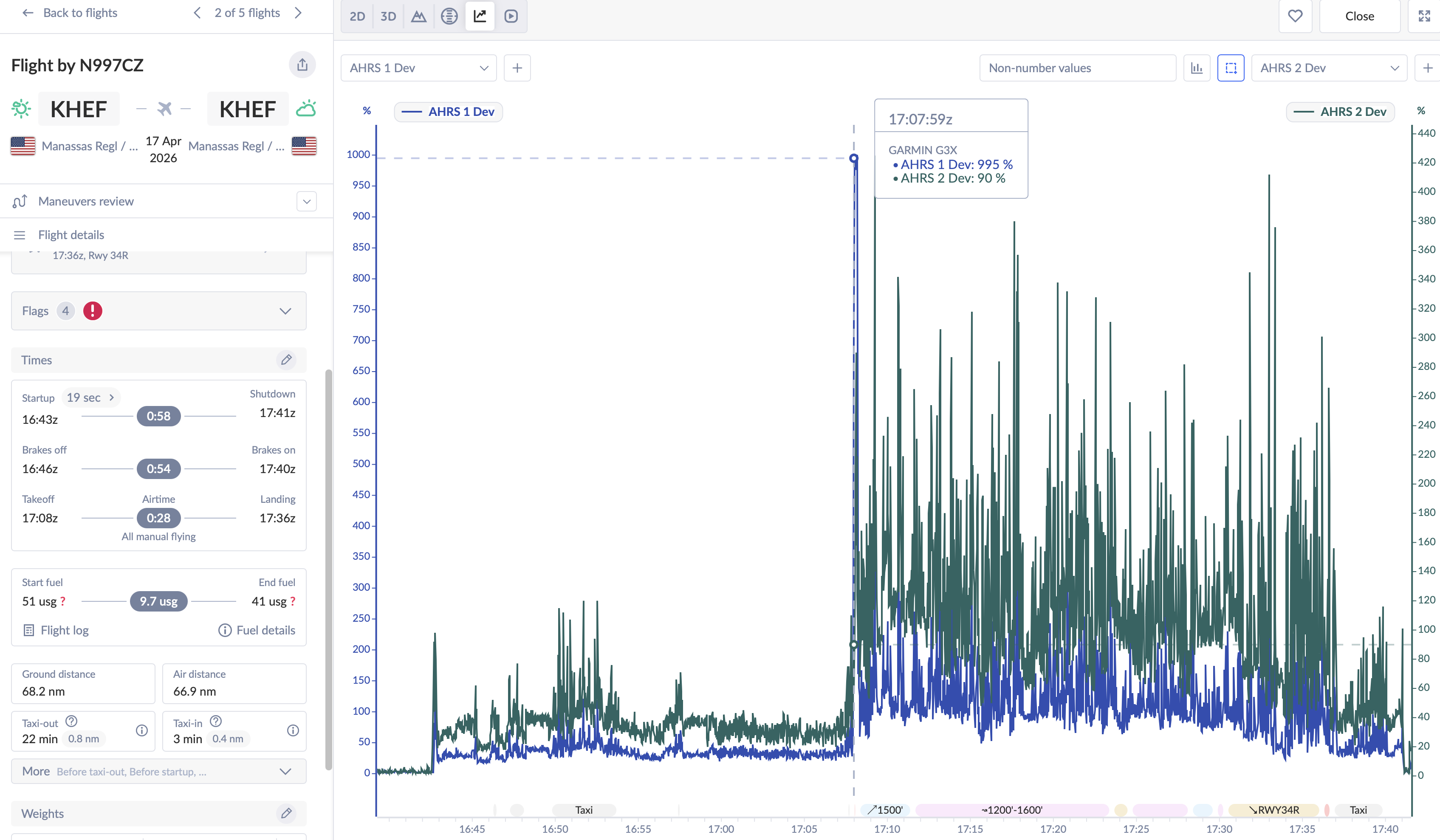The width and height of the screenshot is (1440, 840).
Task: Click the red flag alert icon
Action: 93,311
